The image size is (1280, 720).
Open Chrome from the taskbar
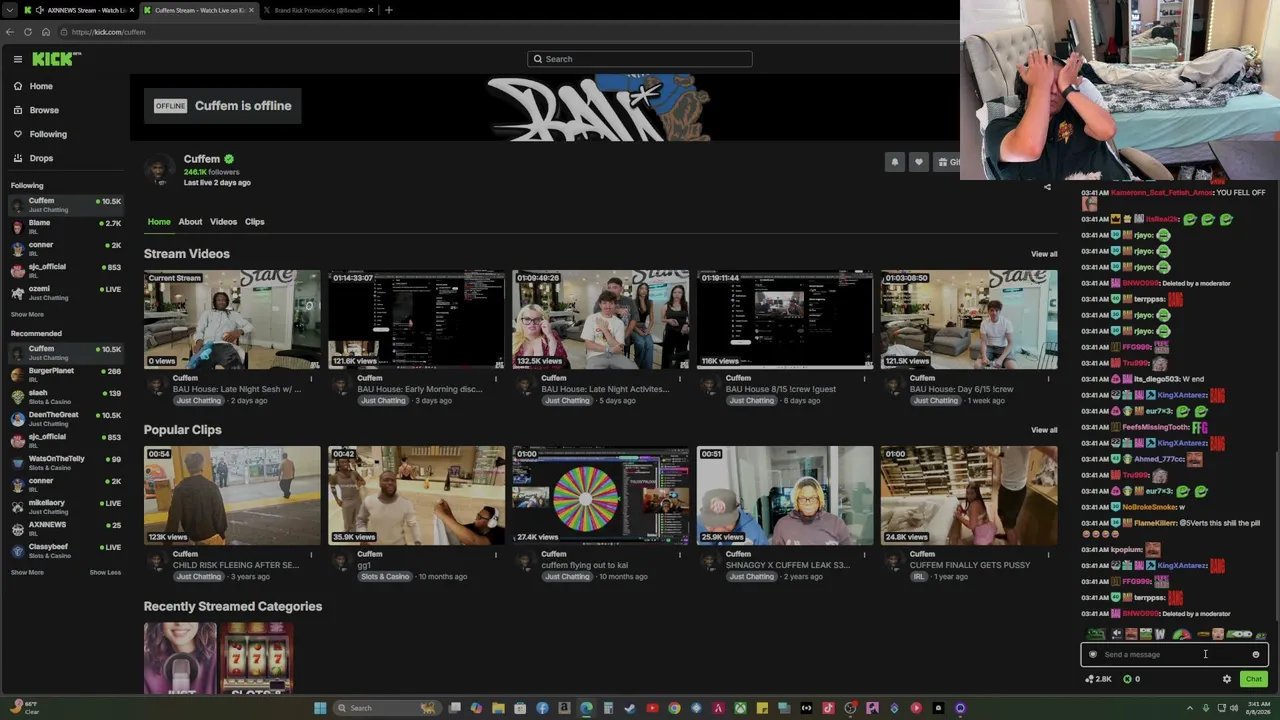[x=674, y=708]
